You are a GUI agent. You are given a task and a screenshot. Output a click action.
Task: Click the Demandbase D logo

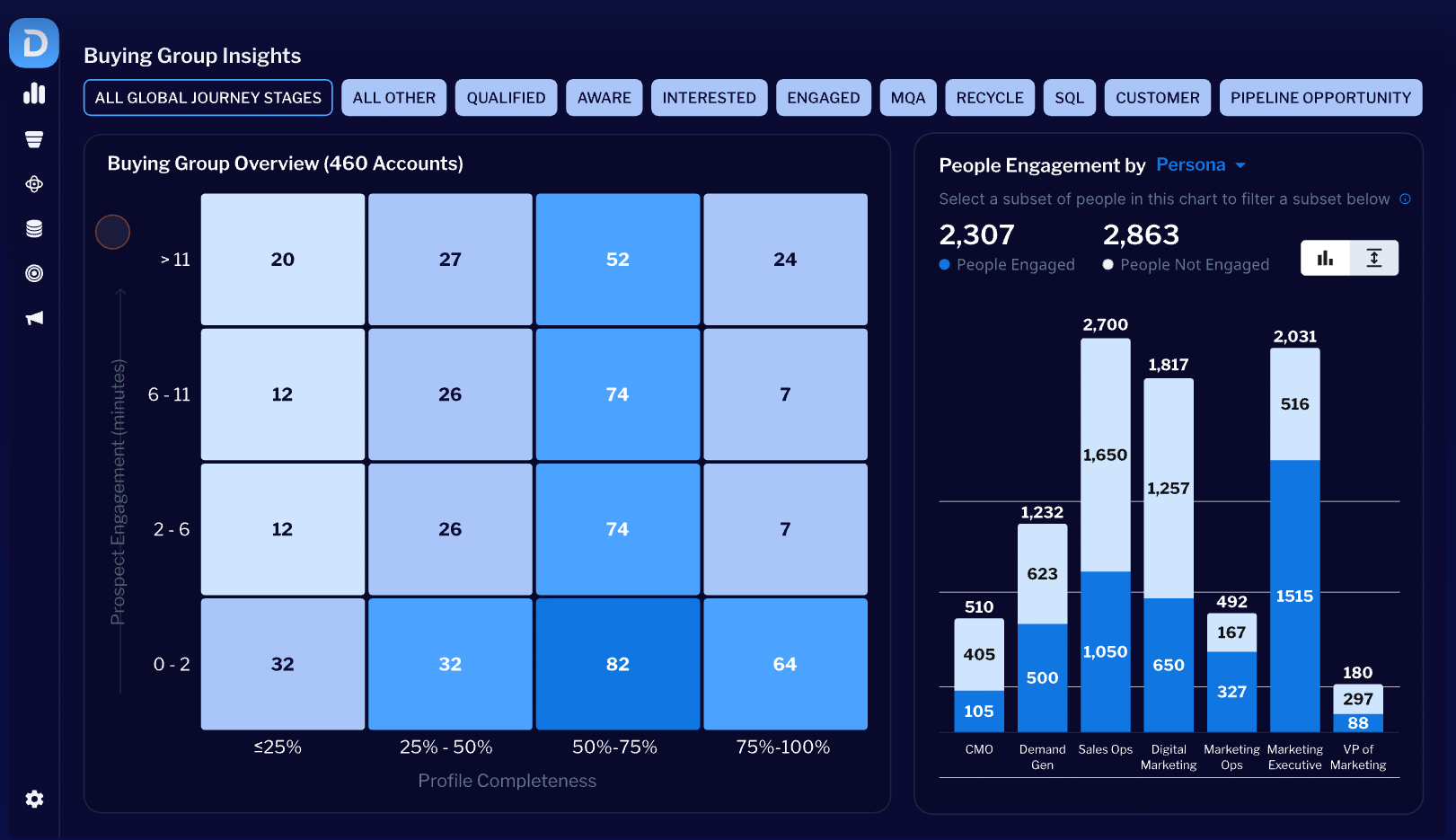tap(34, 43)
